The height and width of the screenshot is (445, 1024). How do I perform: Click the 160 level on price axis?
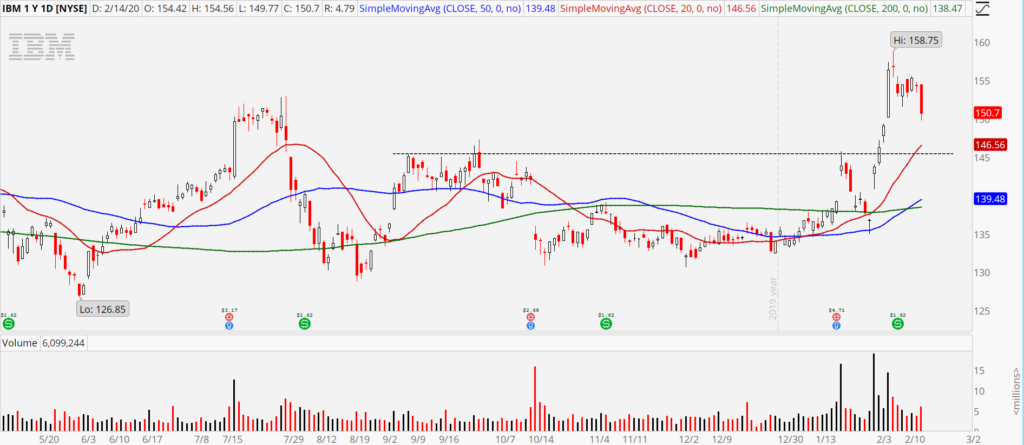[x=984, y=42]
